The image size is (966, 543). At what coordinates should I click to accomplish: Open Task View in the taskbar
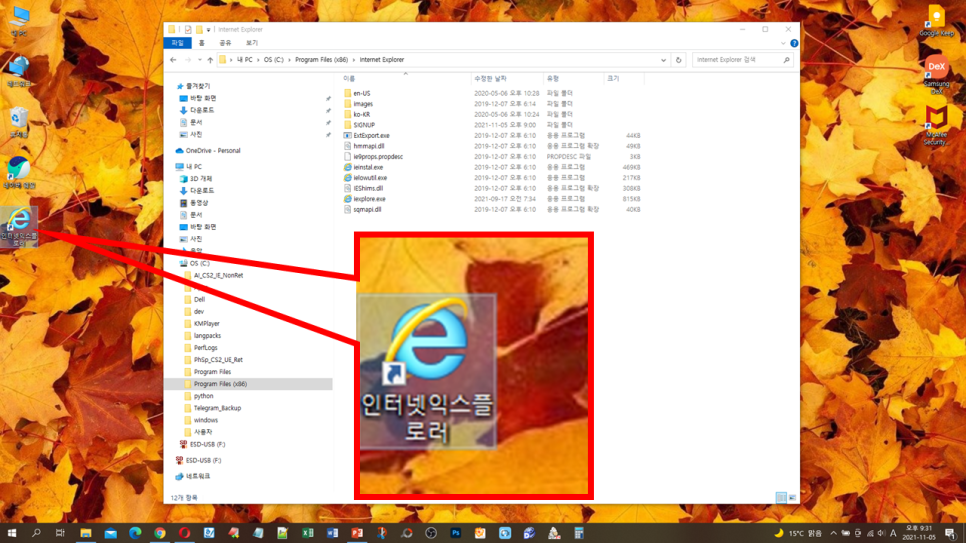click(60, 533)
